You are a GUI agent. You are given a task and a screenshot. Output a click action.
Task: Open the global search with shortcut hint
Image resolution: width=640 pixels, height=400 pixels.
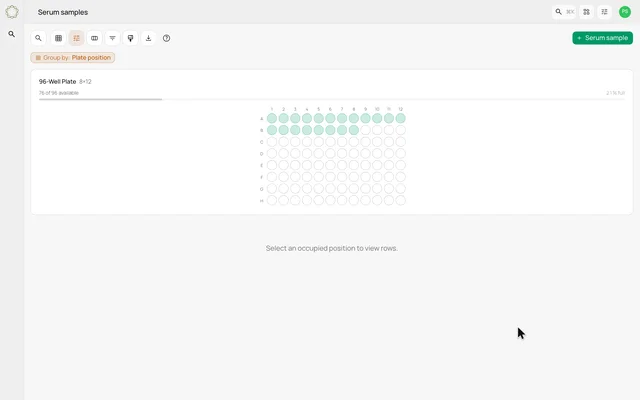click(x=564, y=12)
